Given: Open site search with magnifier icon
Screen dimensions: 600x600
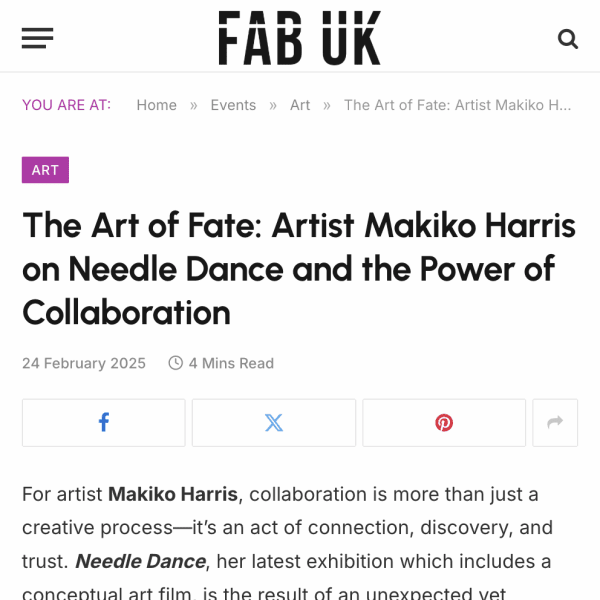Looking at the screenshot, I should pos(567,39).
